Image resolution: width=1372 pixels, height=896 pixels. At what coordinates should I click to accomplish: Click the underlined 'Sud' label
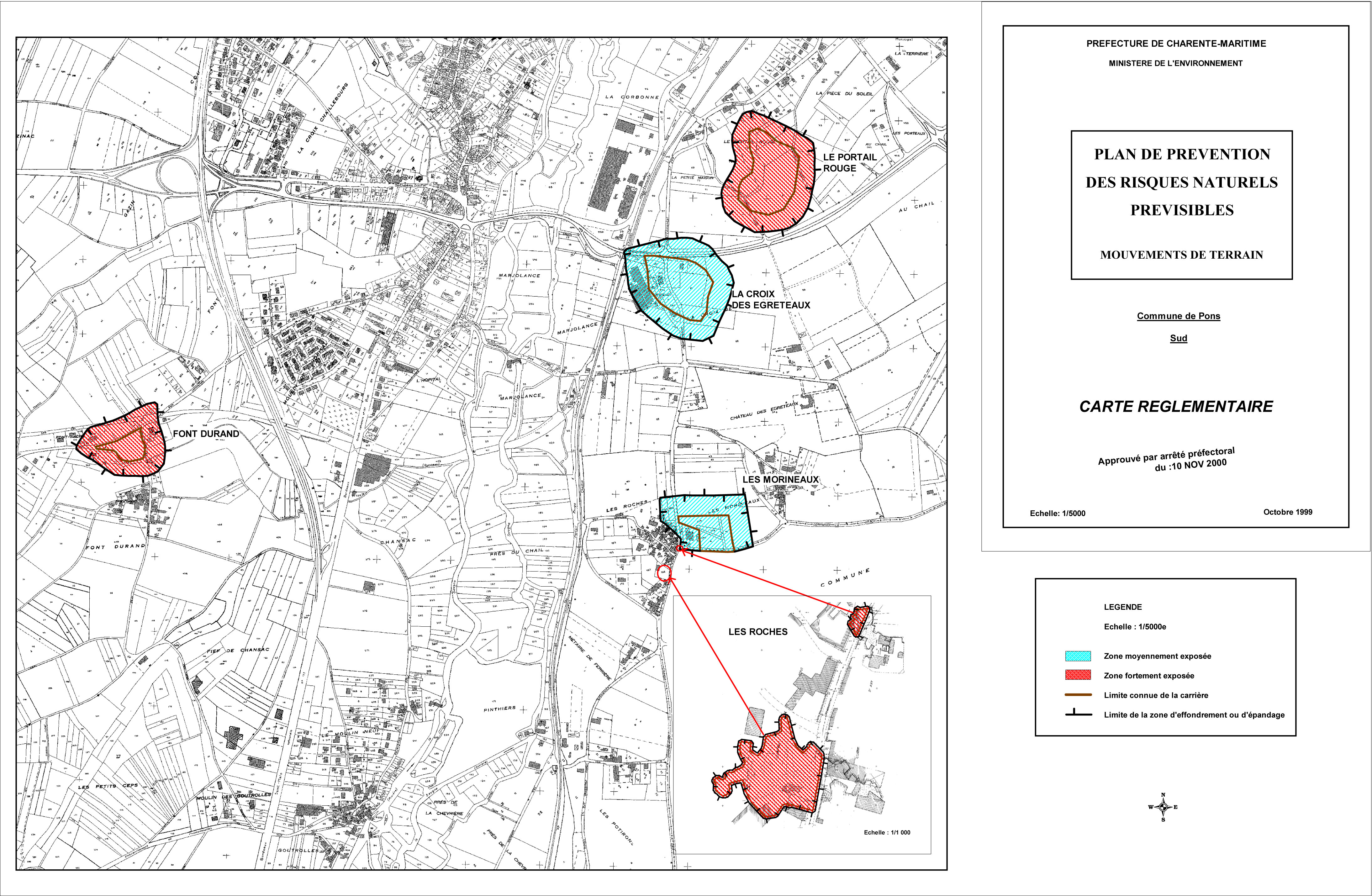pyautogui.click(x=1178, y=338)
